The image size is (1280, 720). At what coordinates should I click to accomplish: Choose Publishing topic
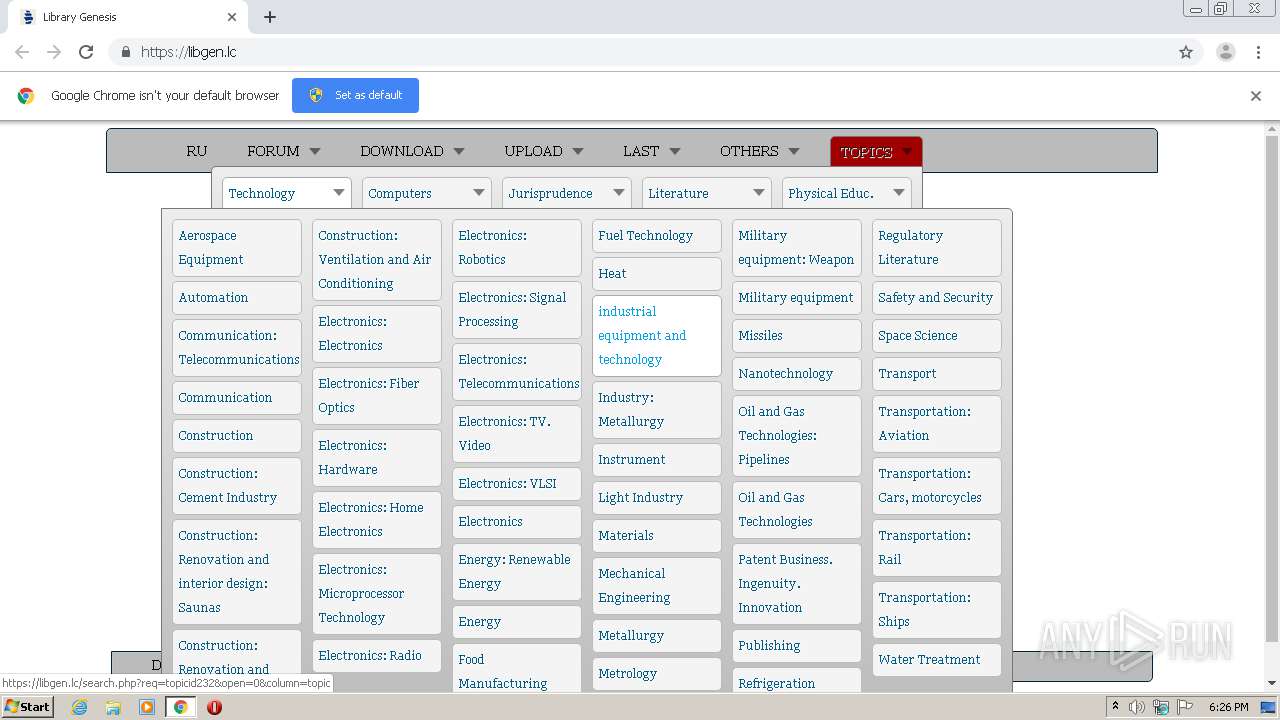coord(797,646)
